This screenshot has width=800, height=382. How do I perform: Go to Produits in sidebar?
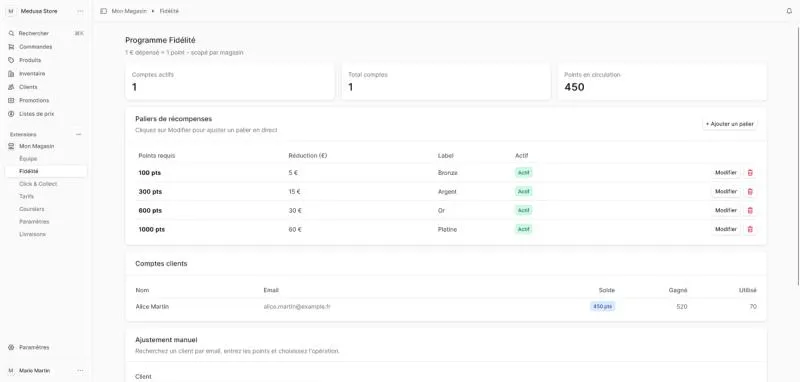coord(46,60)
